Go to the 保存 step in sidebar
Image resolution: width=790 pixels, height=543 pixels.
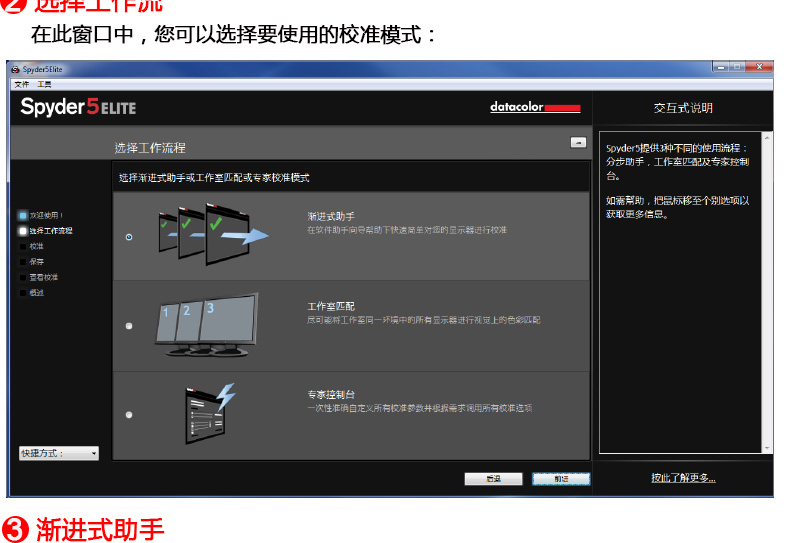[32, 261]
